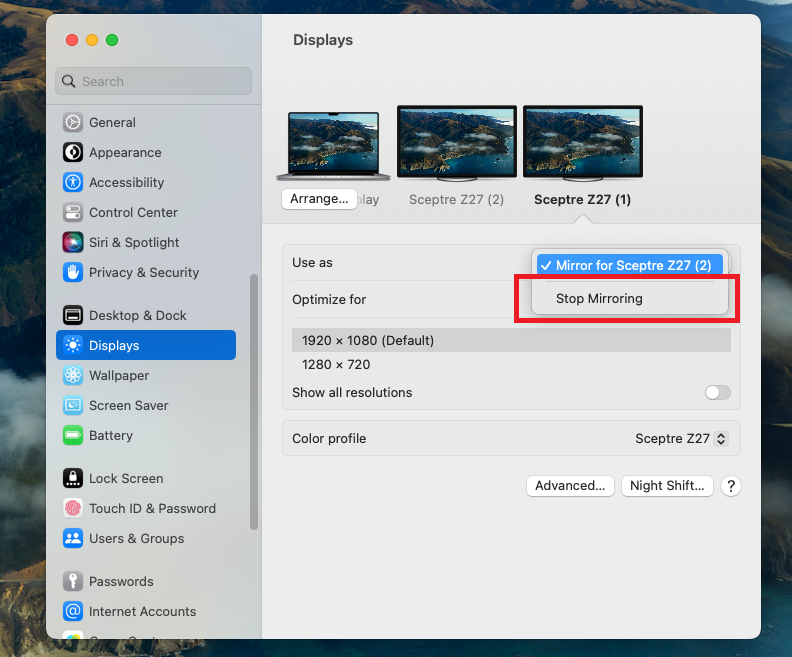Select the Wallpaper icon in sidebar
This screenshot has height=657, width=792.
point(73,375)
